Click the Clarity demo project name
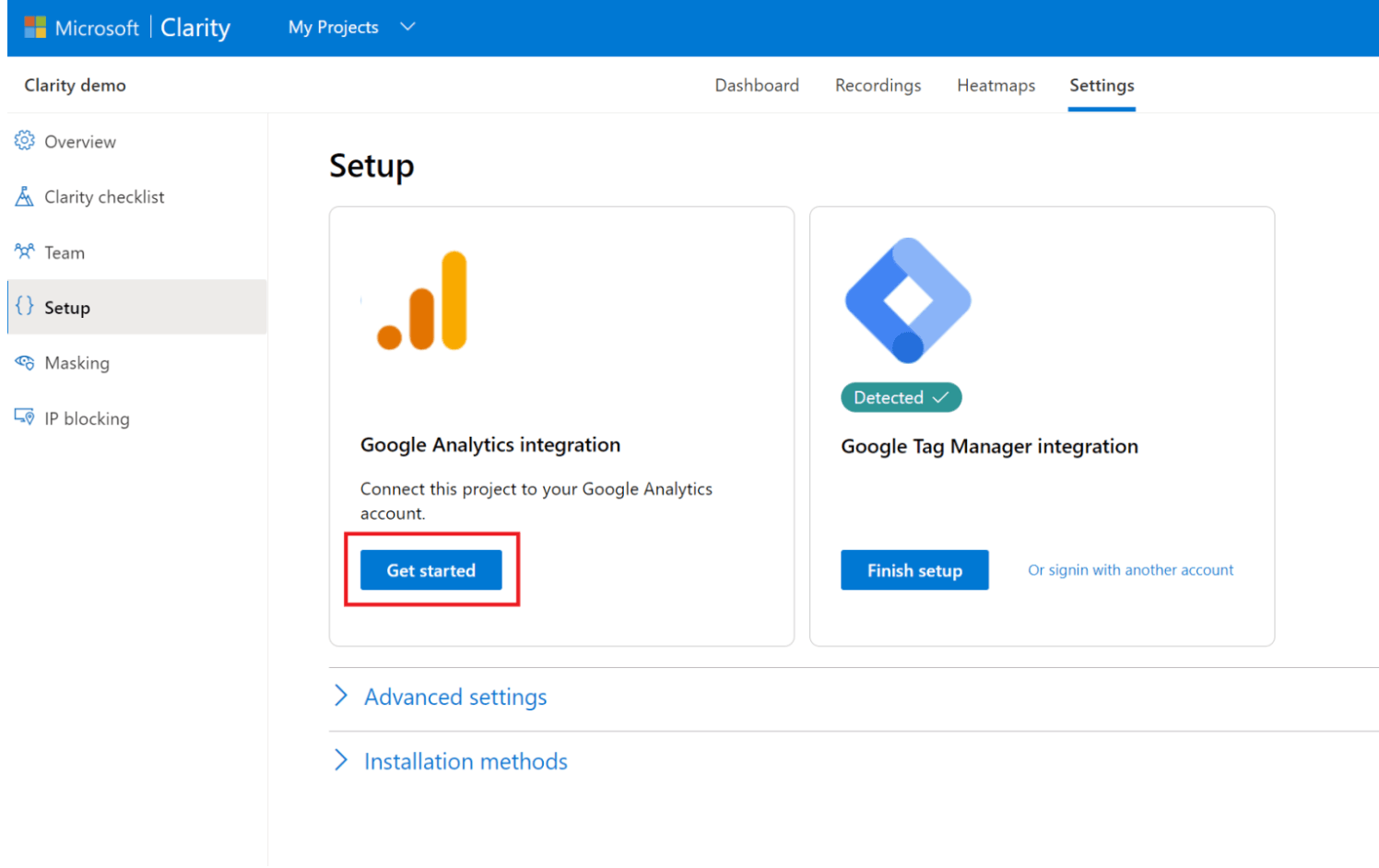This screenshot has height=868, width=1379. point(75,85)
